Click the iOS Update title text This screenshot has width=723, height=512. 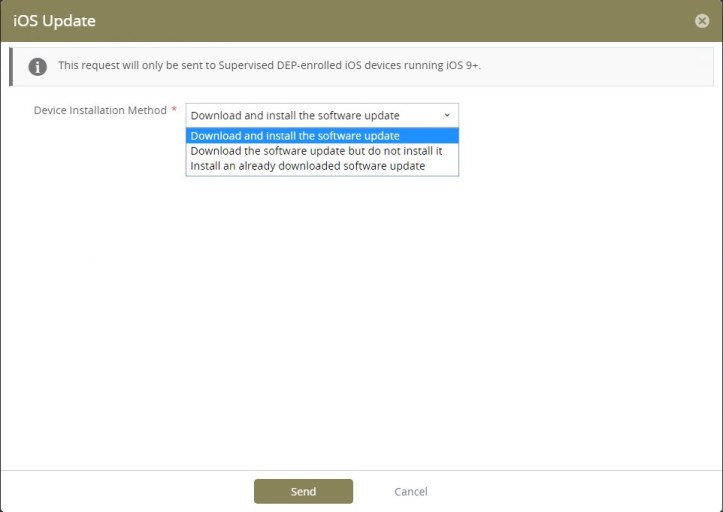click(x=55, y=21)
